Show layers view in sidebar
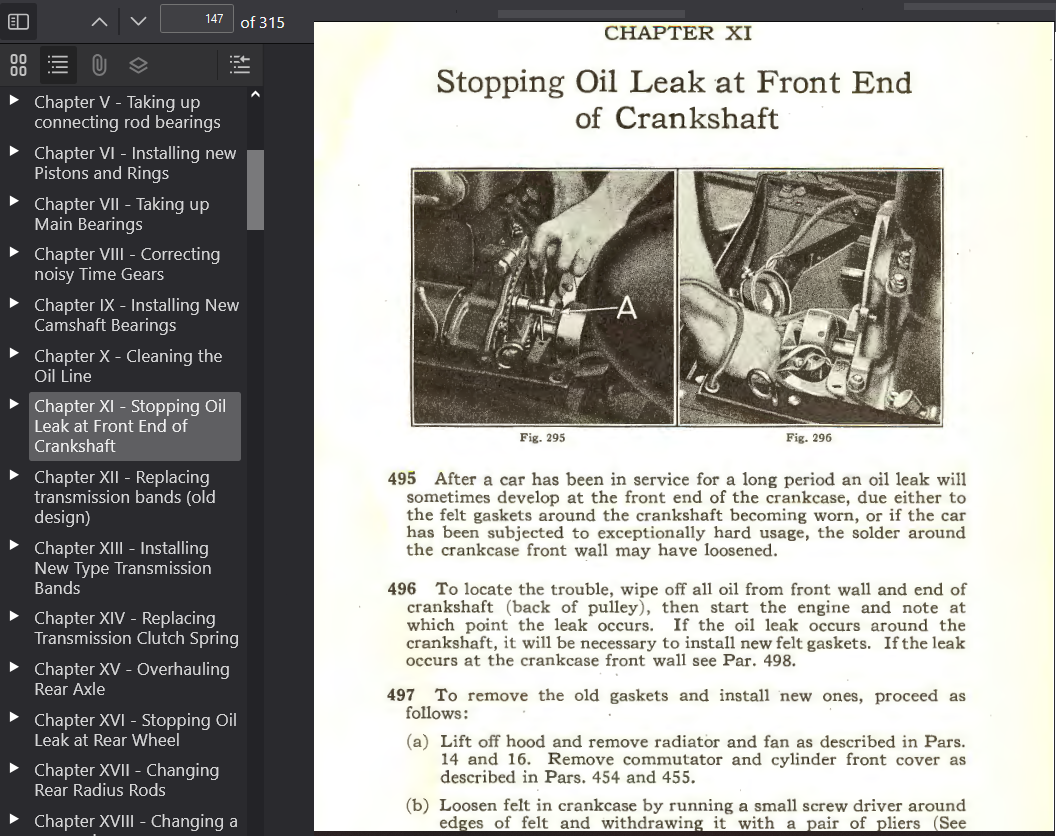Image resolution: width=1056 pixels, height=836 pixels. pyautogui.click(x=139, y=65)
